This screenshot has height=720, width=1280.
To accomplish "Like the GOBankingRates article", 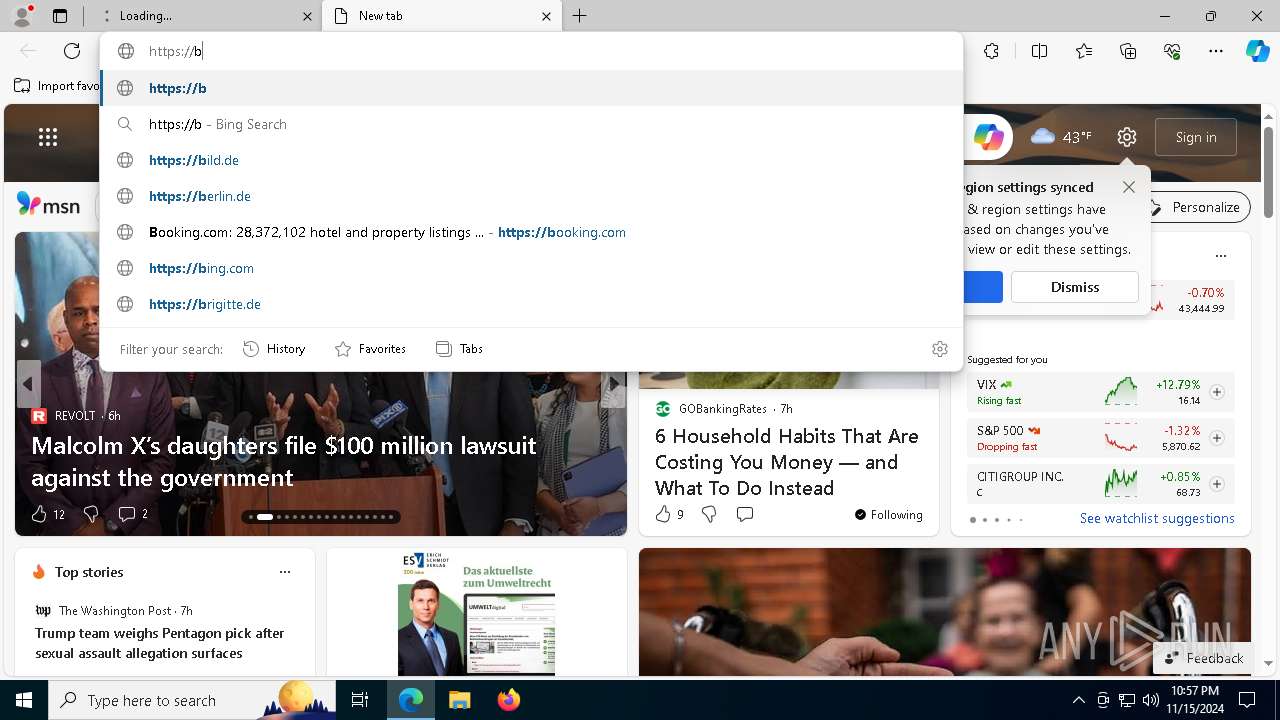I will [x=669, y=514].
